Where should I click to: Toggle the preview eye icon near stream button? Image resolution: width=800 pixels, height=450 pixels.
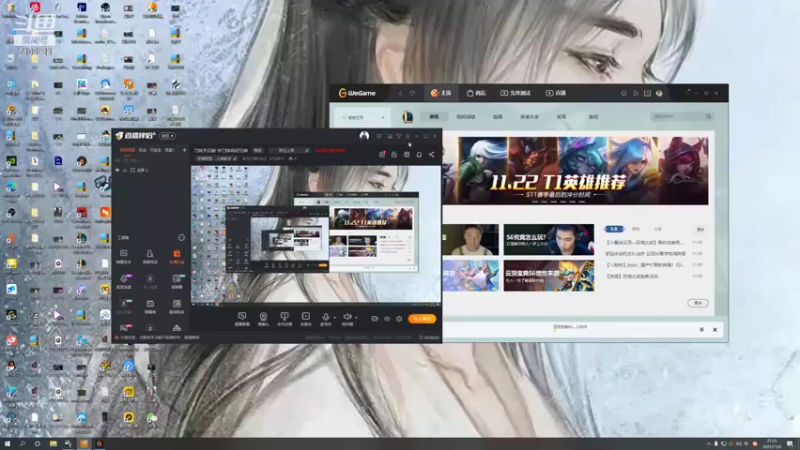pos(387,319)
